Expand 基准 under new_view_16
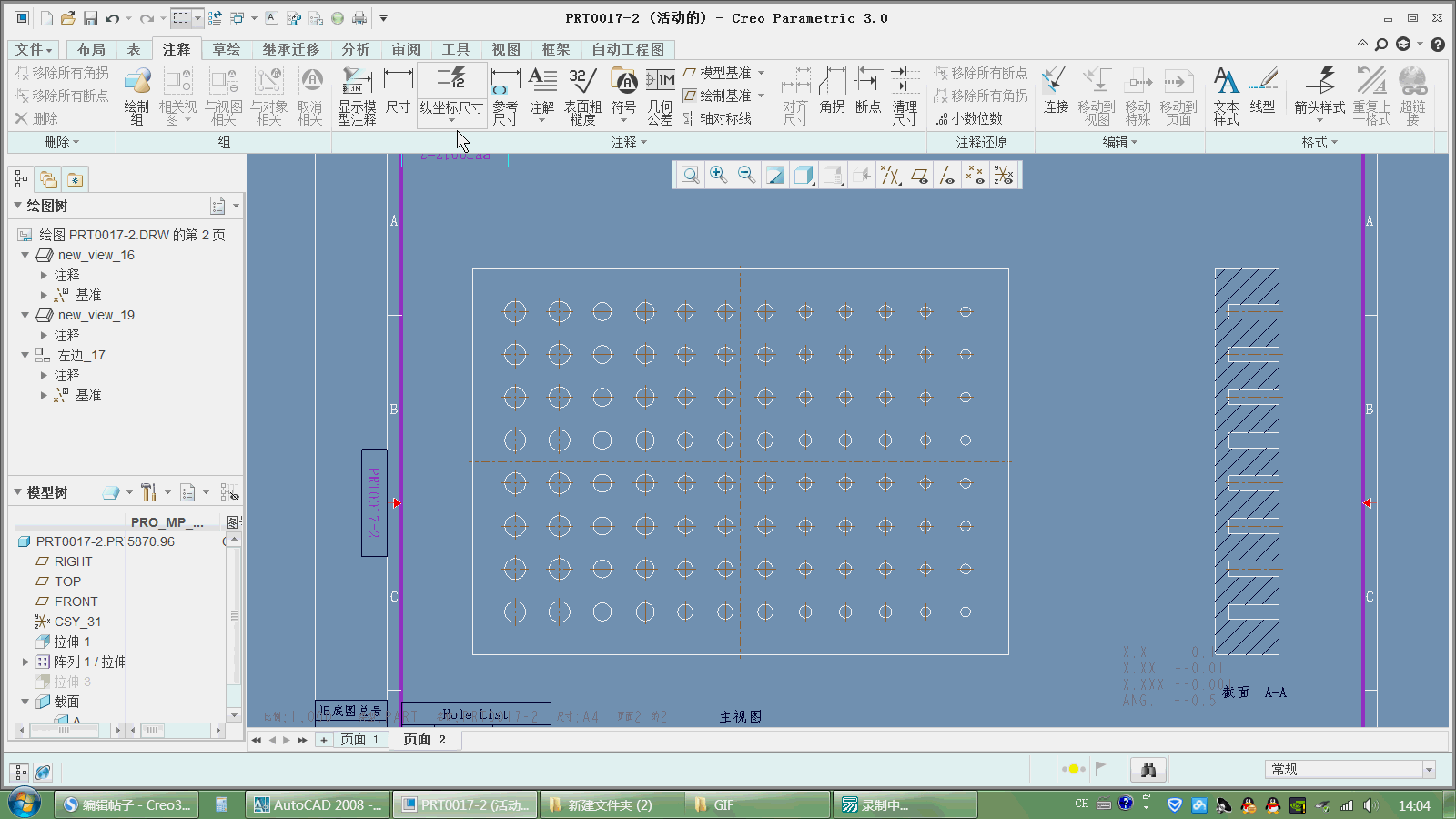Viewport: 1456px width, 819px height. click(44, 295)
